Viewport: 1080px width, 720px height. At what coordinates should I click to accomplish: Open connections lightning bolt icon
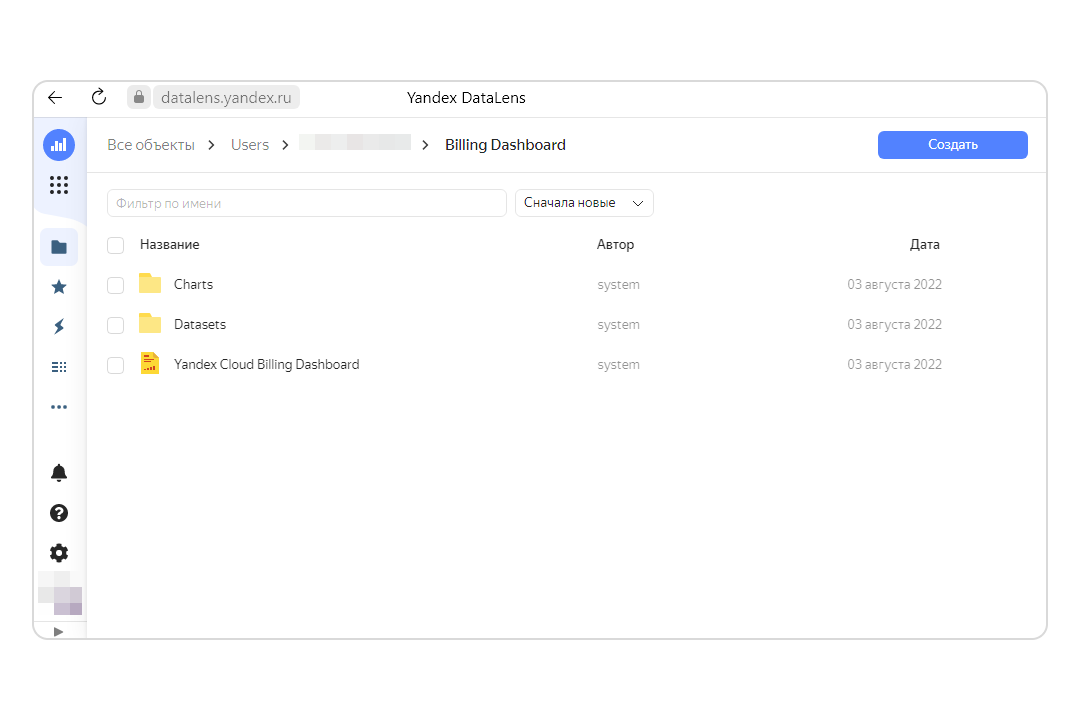(x=59, y=327)
